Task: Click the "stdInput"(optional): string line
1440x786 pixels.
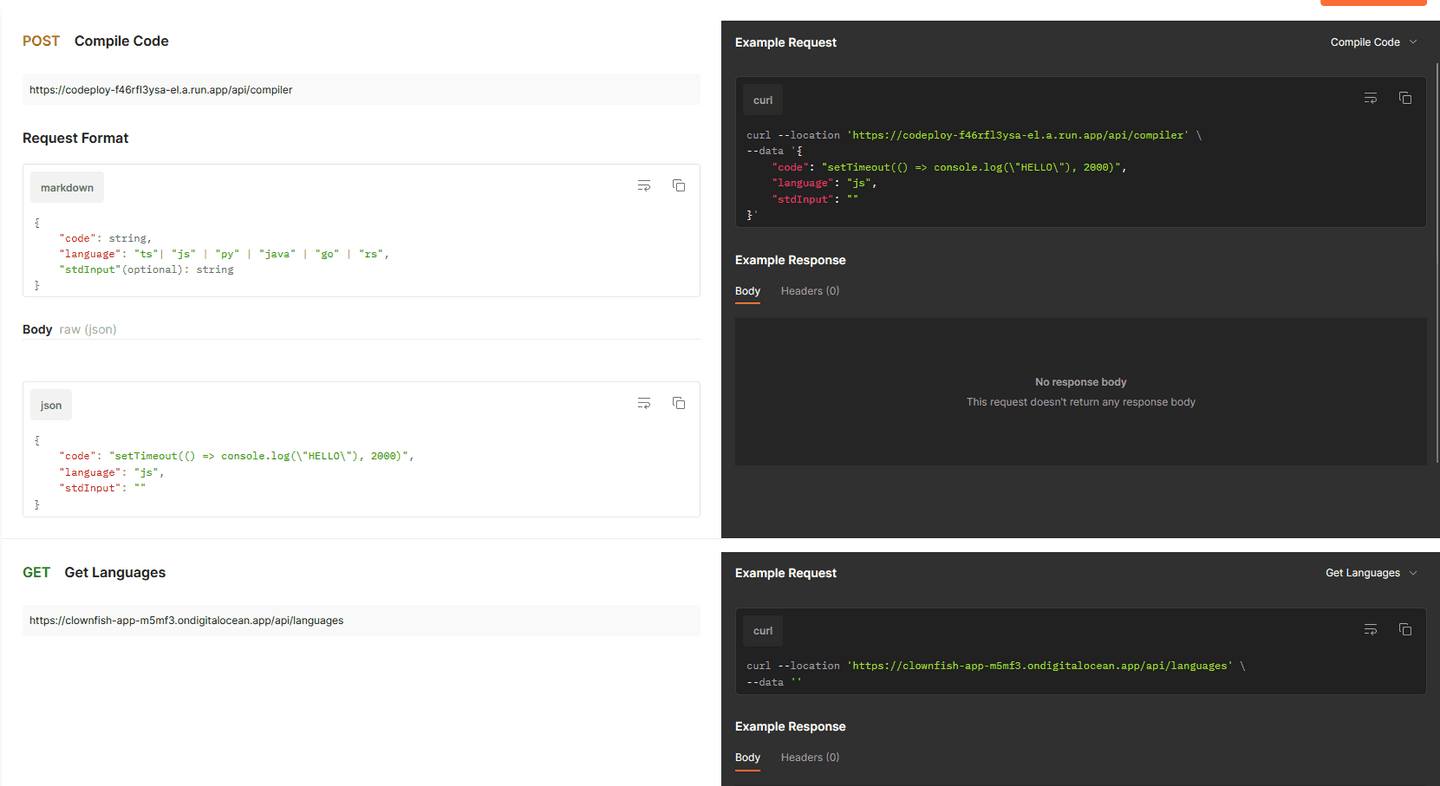Action: (146, 270)
